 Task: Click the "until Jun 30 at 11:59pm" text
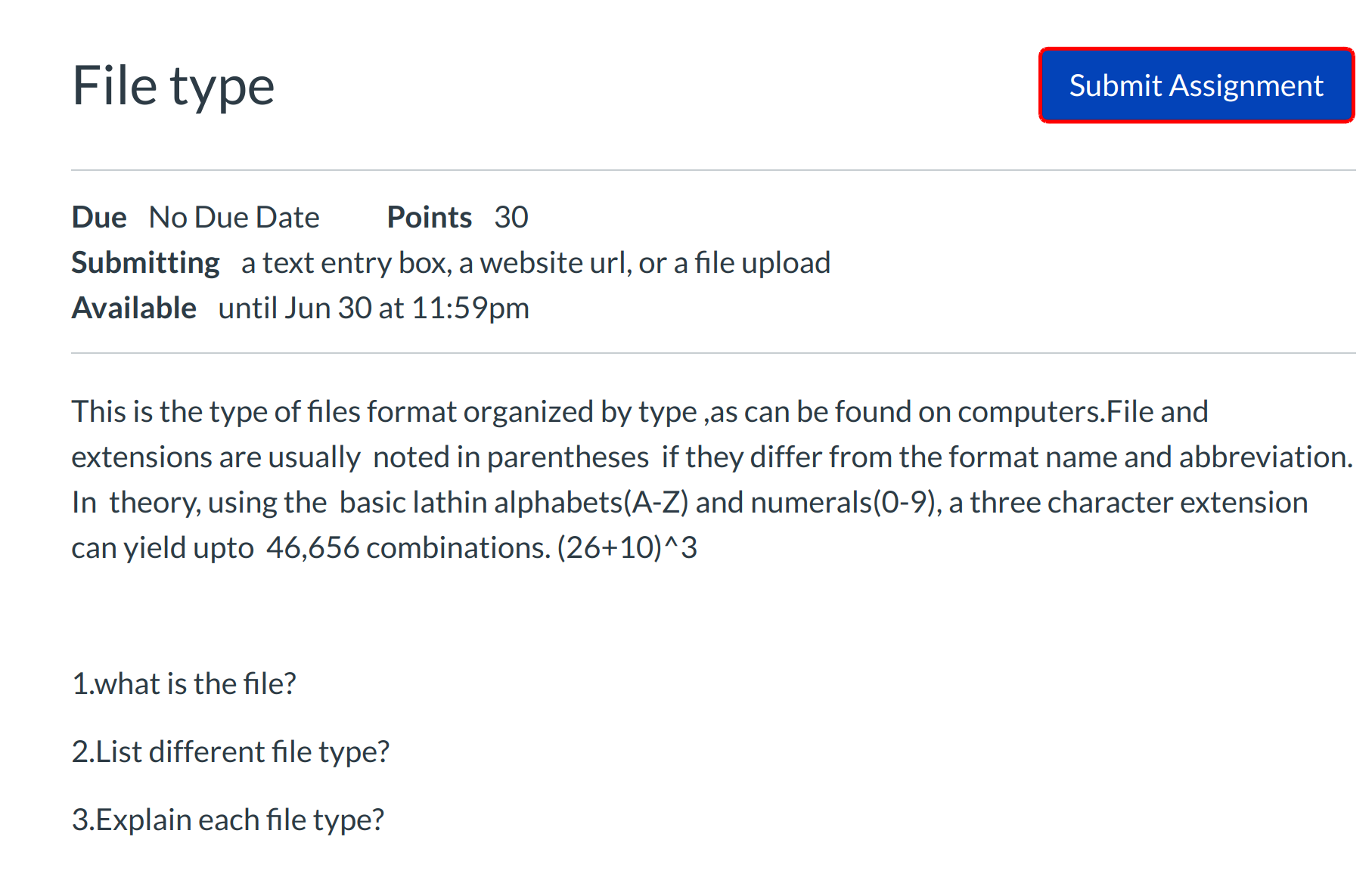pyautogui.click(x=374, y=308)
